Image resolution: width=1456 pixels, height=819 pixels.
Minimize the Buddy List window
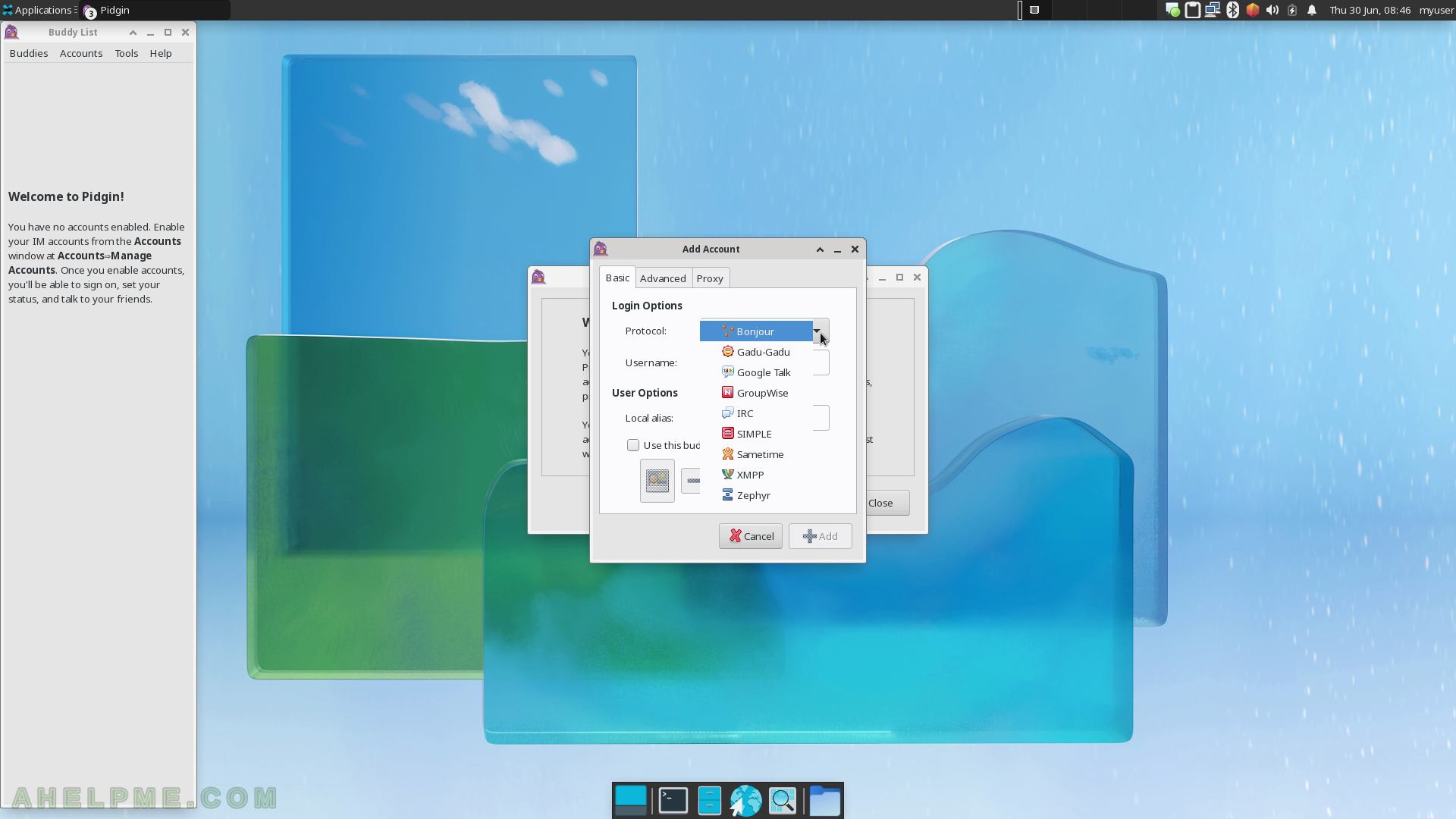pyautogui.click(x=150, y=33)
